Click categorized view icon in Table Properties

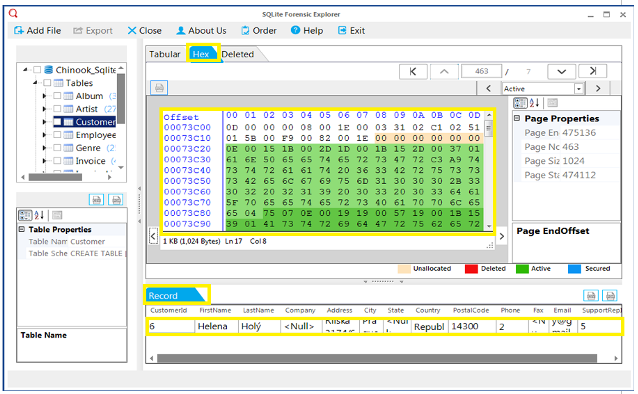pyautogui.click(x=25, y=215)
